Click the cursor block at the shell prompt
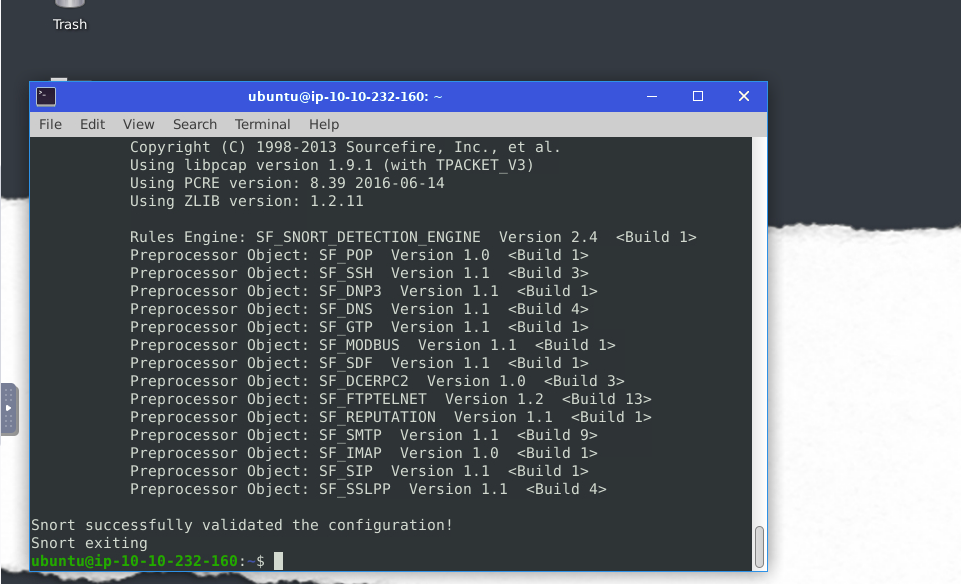This screenshot has height=584, width=961. click(x=278, y=561)
